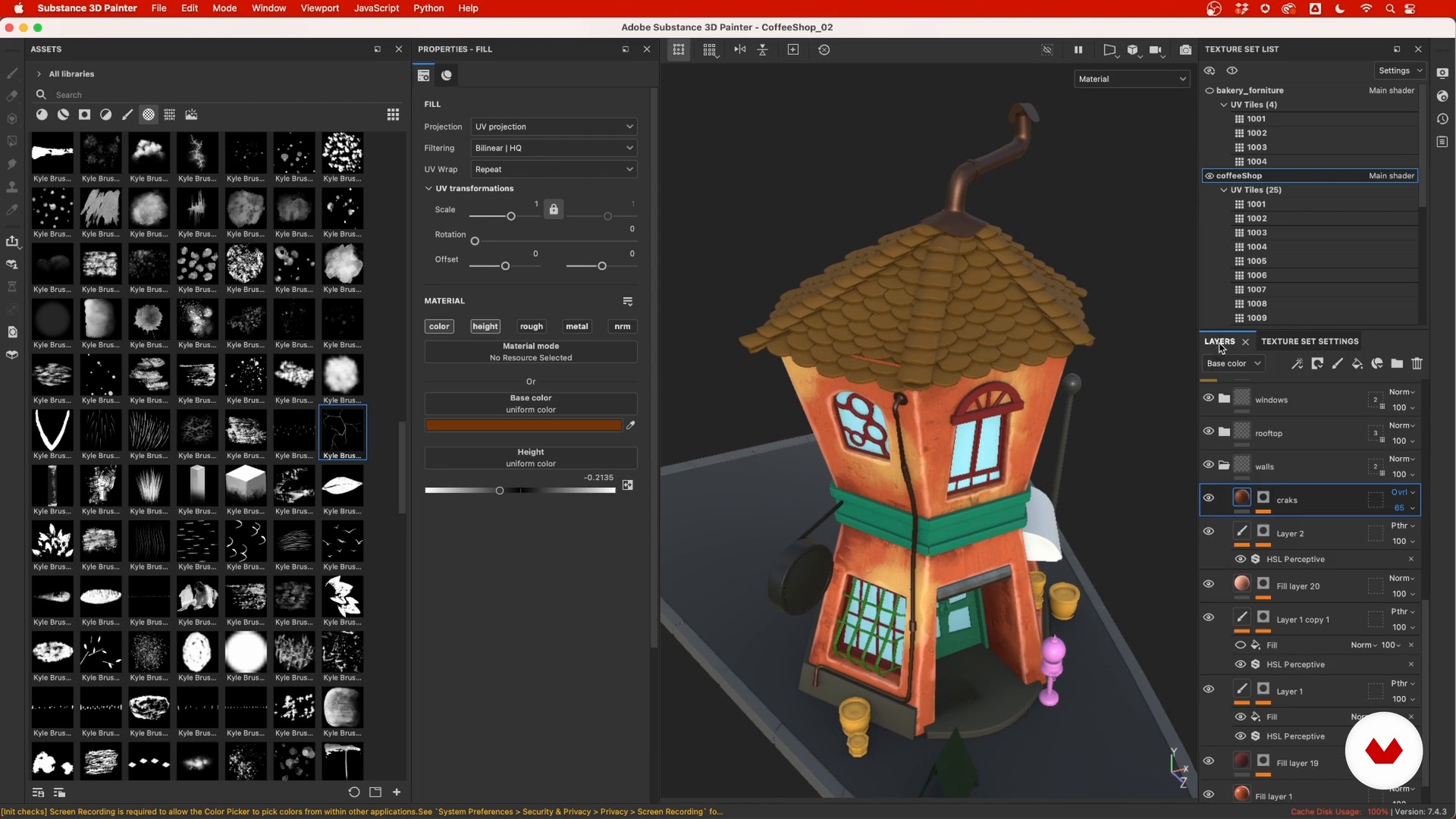Add a paint layer with brush icon
The image size is (1456, 819).
click(x=1338, y=364)
